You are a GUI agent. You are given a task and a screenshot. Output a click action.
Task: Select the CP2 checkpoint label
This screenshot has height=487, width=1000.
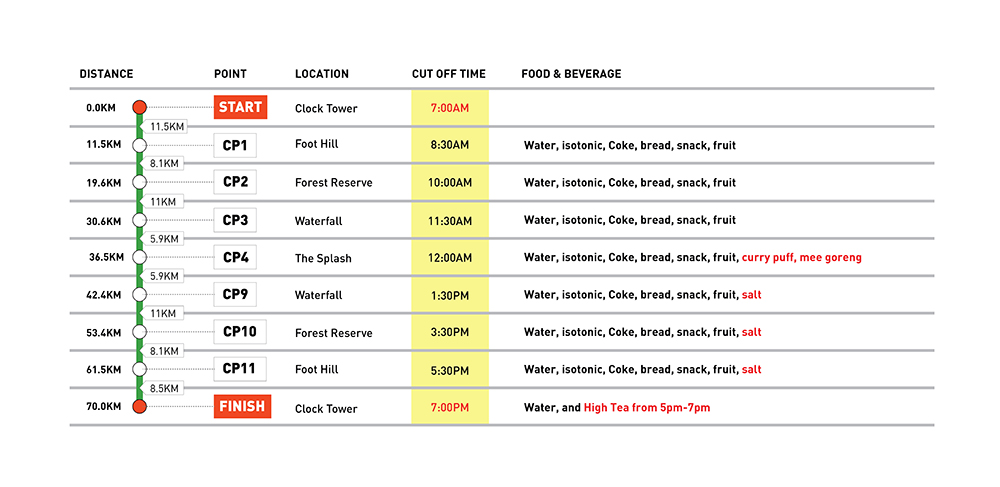[x=237, y=182]
